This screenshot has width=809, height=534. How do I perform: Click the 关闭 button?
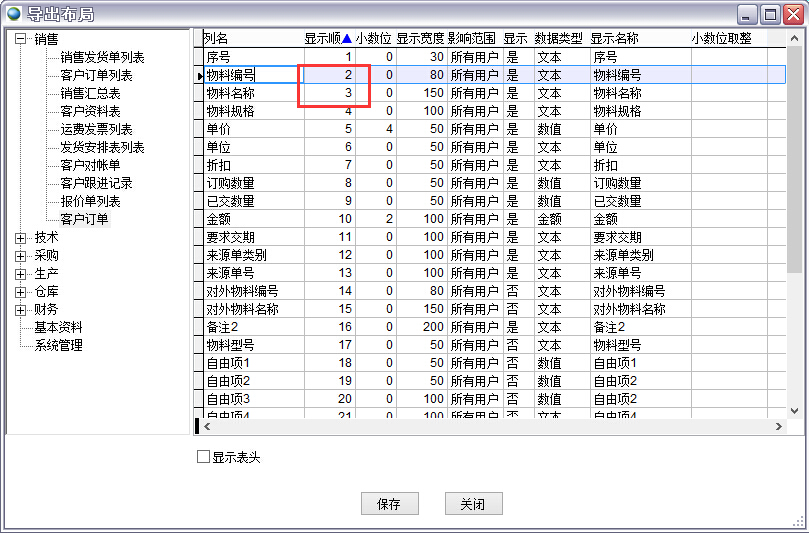coord(473,504)
